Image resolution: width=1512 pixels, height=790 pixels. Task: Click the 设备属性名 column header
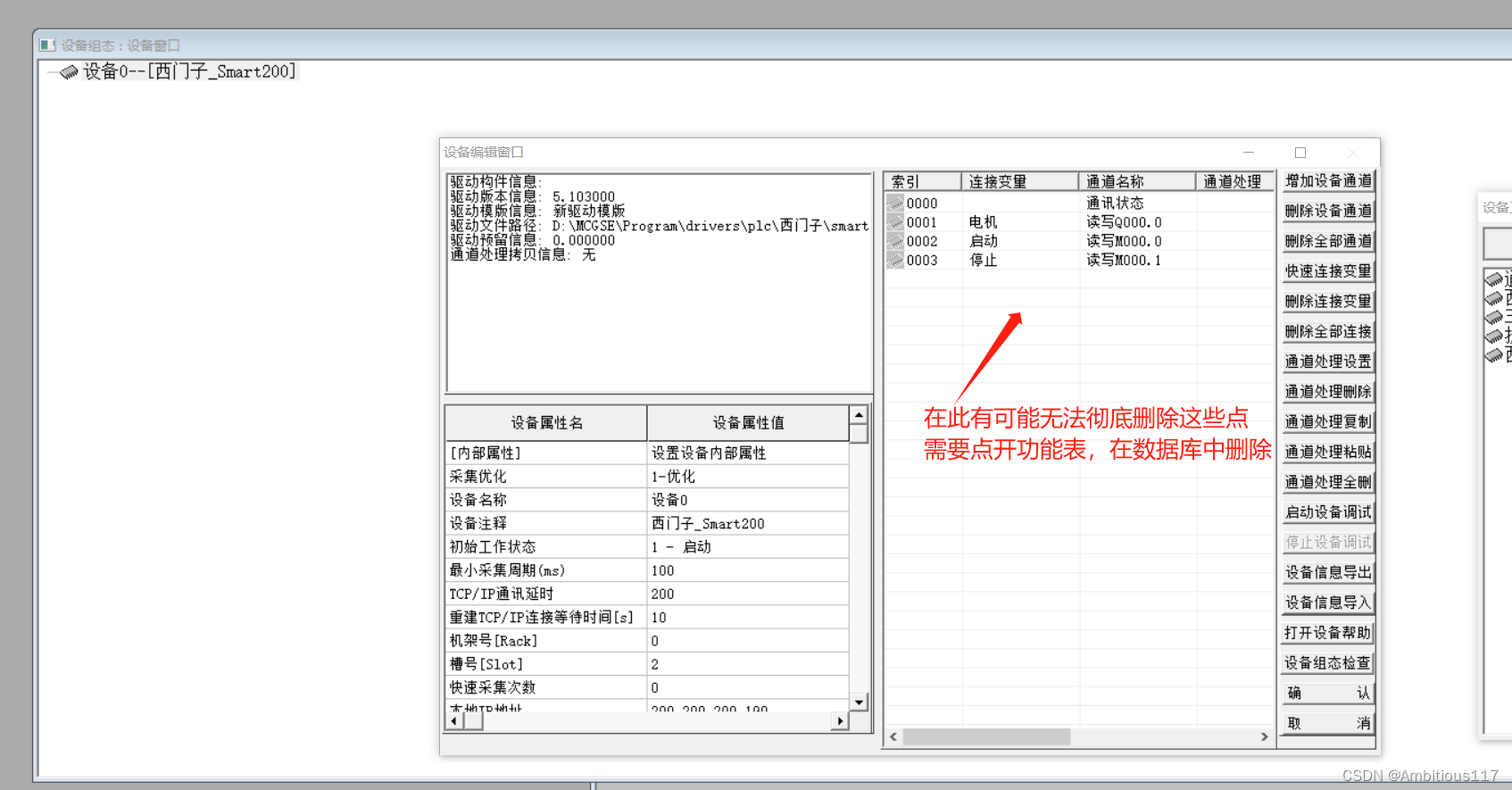tap(546, 422)
